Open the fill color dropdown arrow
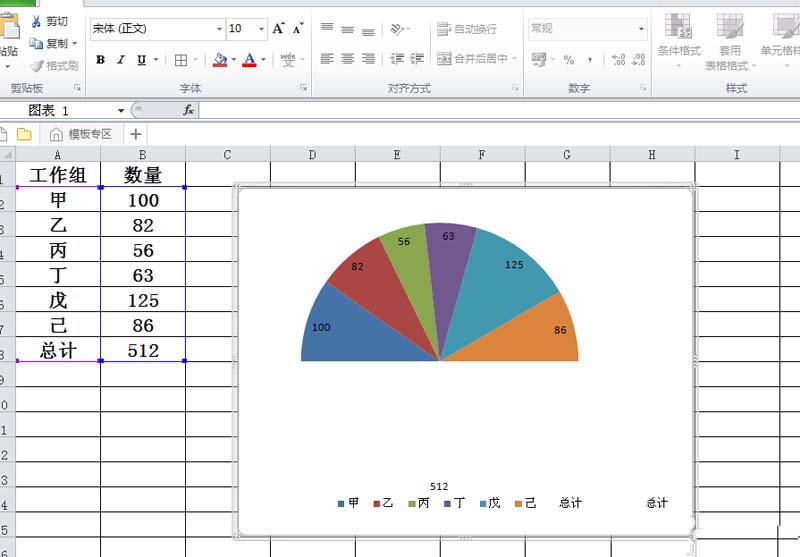The height and width of the screenshot is (557, 800). coord(234,60)
